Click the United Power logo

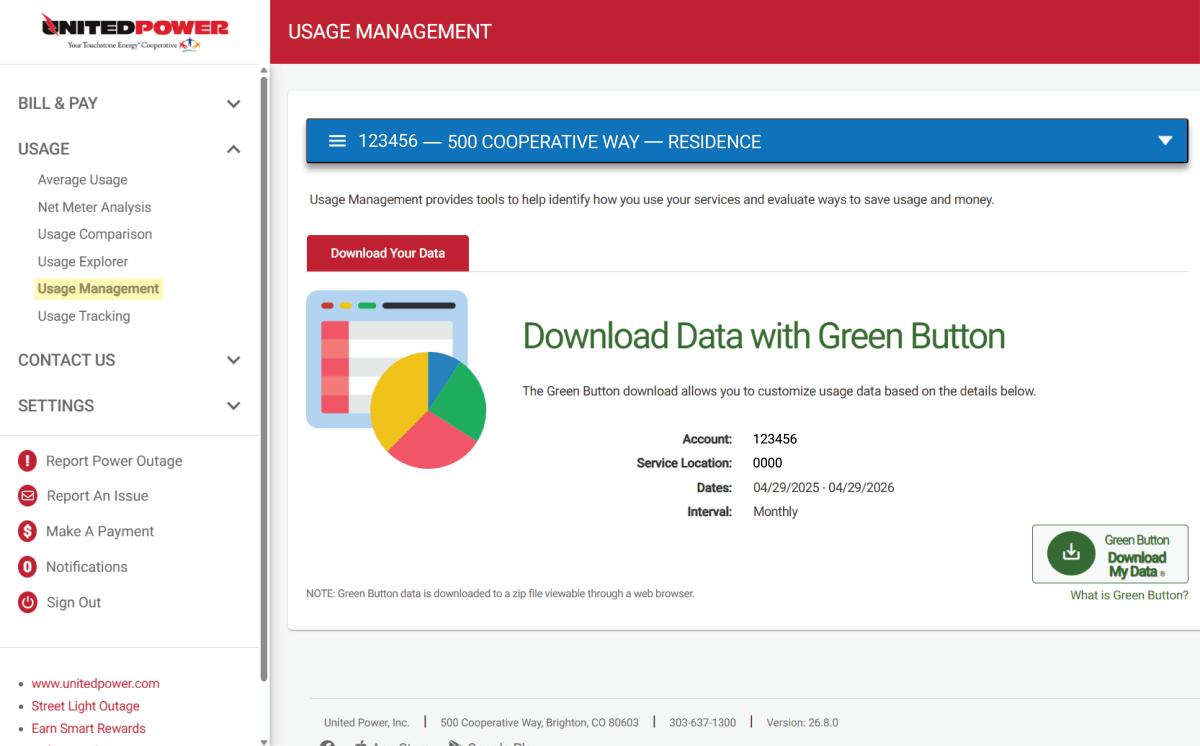[134, 32]
